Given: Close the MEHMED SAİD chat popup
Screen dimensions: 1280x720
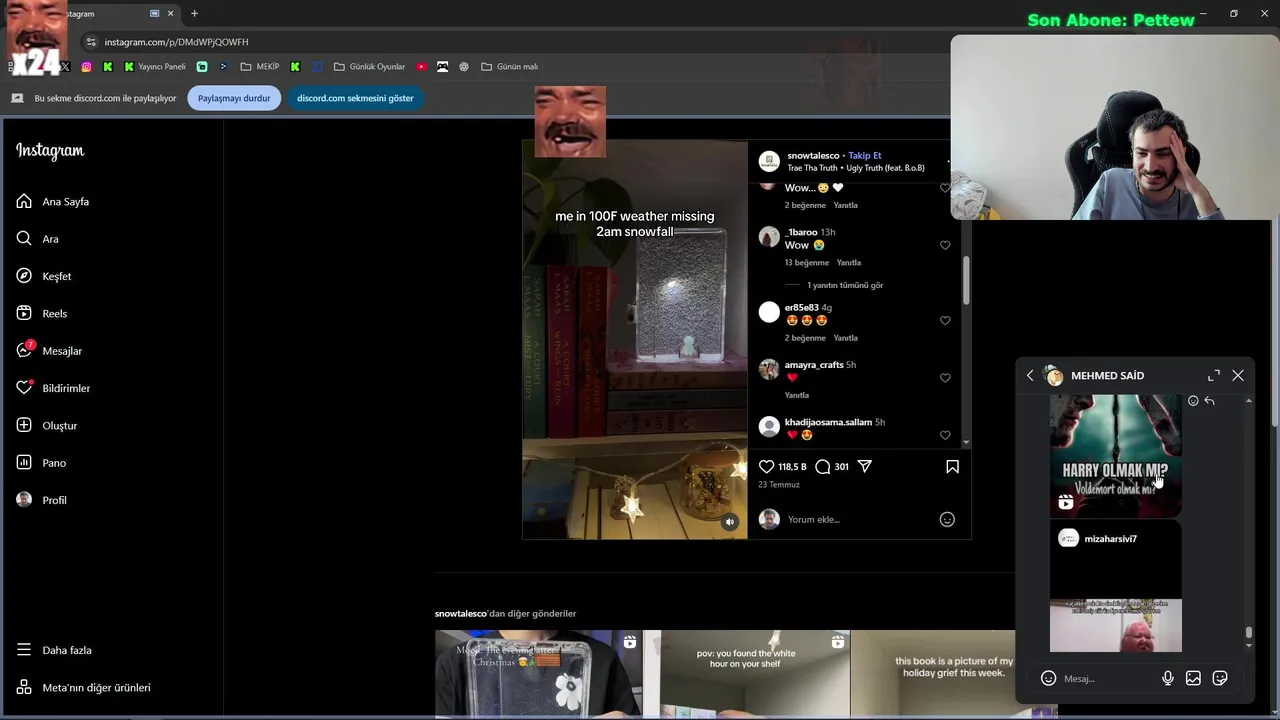Looking at the screenshot, I should pos(1238,376).
